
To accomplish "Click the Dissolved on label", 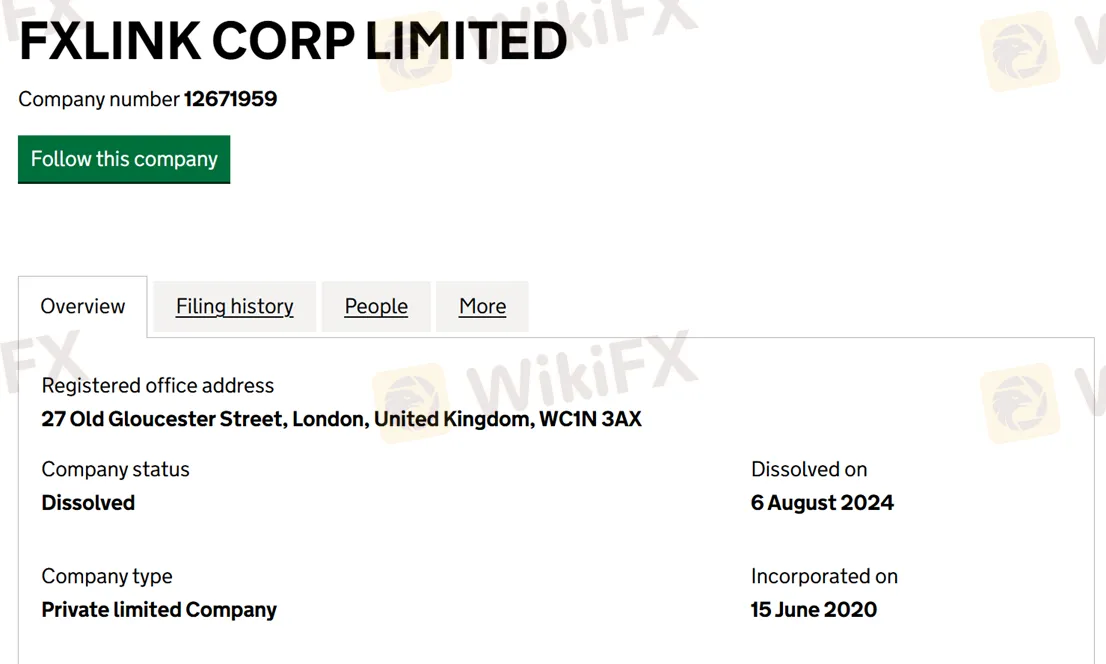I will 809,469.
